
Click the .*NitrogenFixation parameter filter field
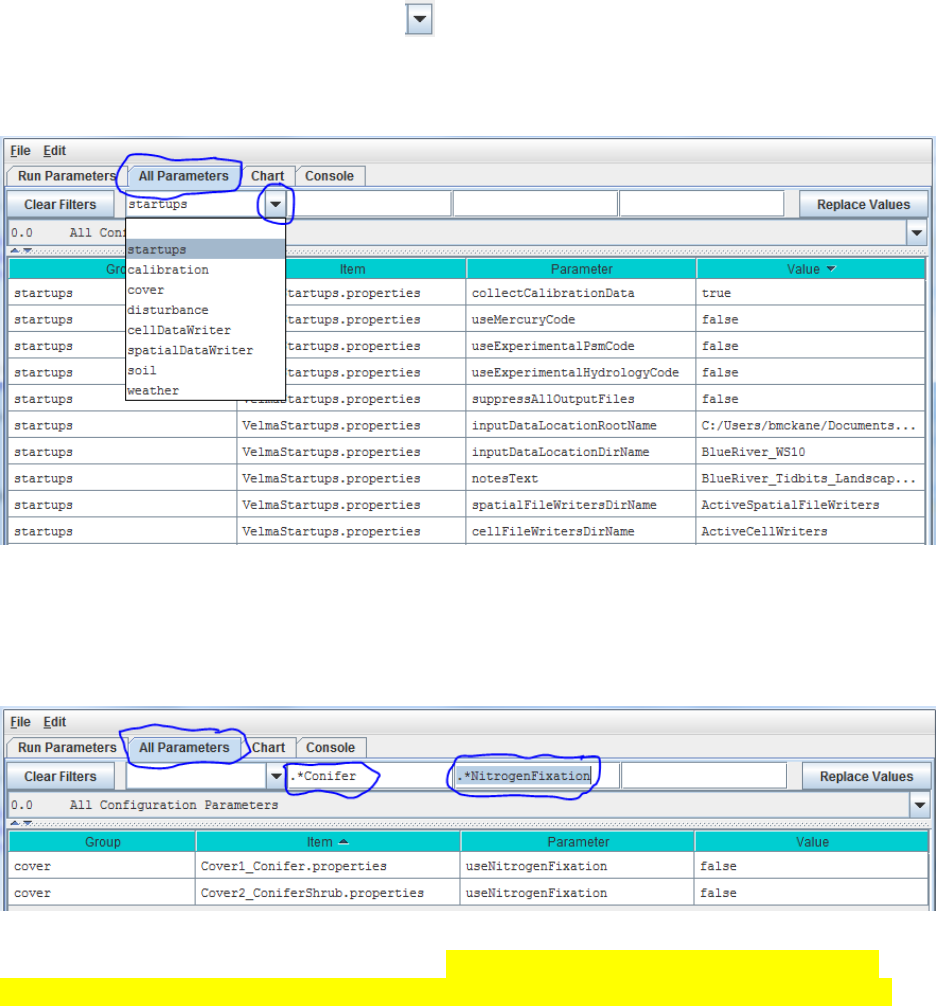coord(536,776)
